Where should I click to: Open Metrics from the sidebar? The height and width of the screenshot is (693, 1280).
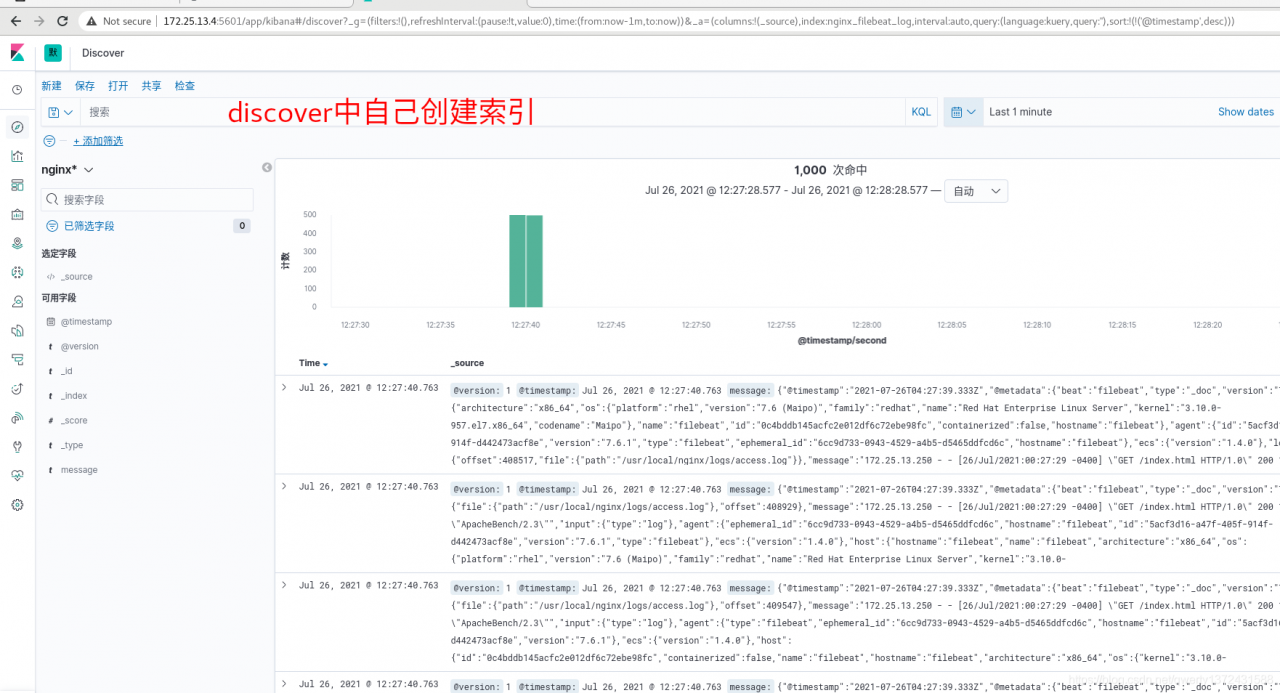17,301
